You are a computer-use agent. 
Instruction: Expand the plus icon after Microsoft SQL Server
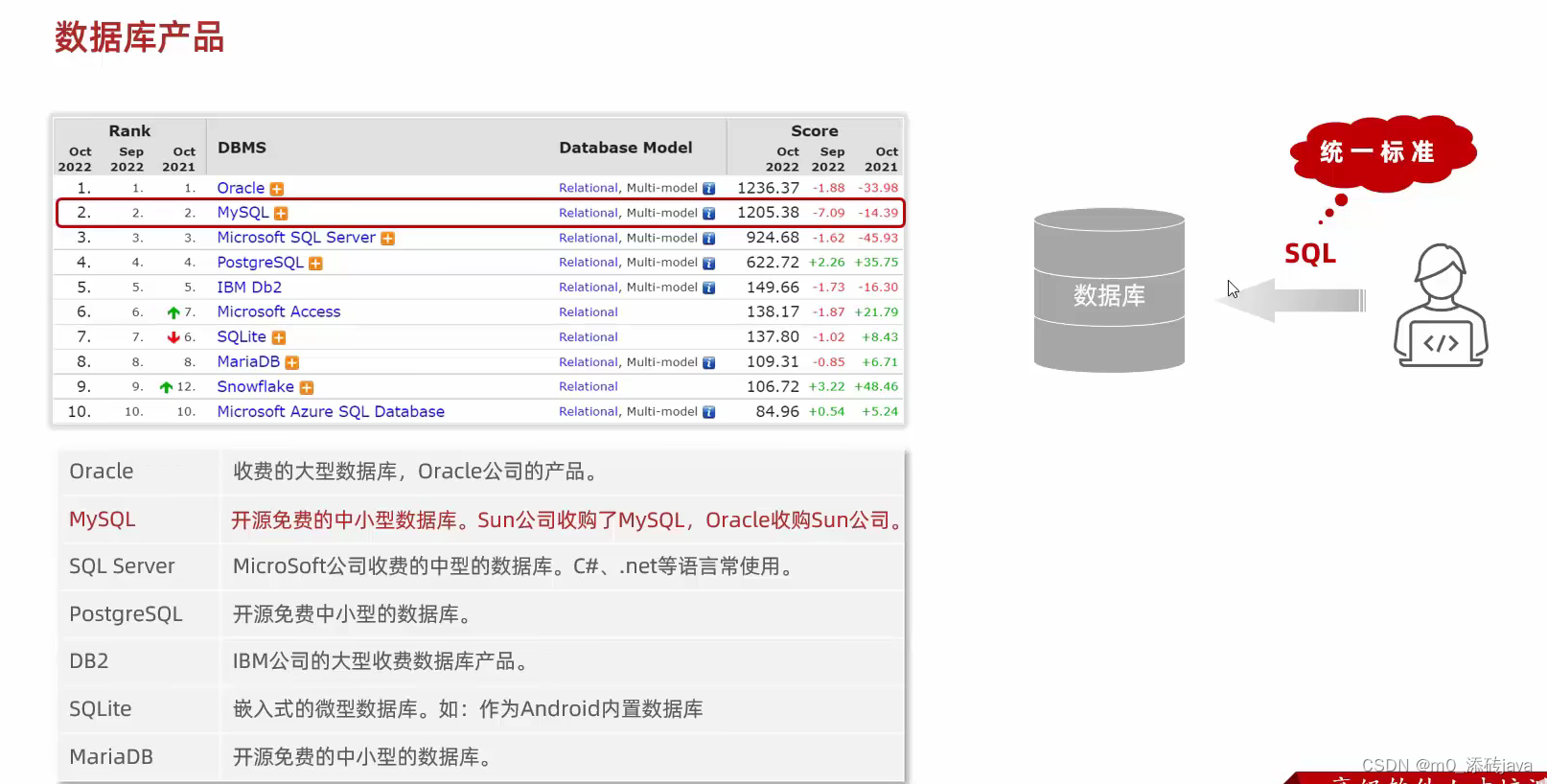pos(387,239)
